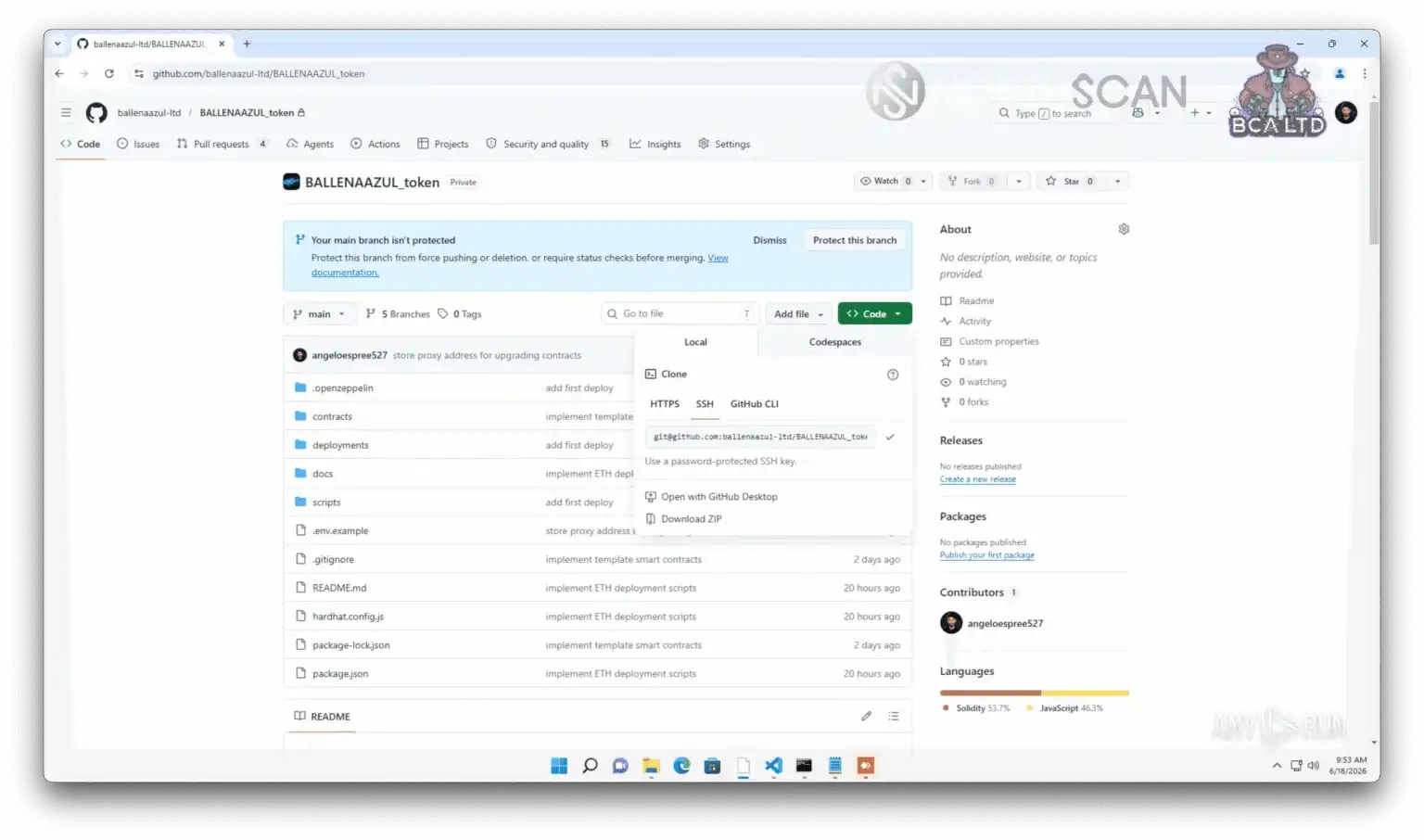Image resolution: width=1424 pixels, height=840 pixels.
Task: Click Protect this branch
Action: coord(855,240)
